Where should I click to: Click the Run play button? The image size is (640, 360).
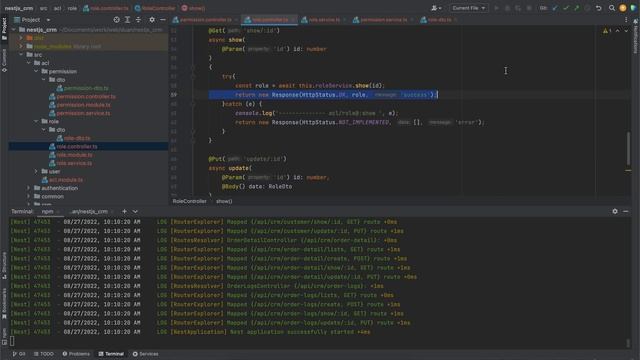pyautogui.click(x=496, y=8)
